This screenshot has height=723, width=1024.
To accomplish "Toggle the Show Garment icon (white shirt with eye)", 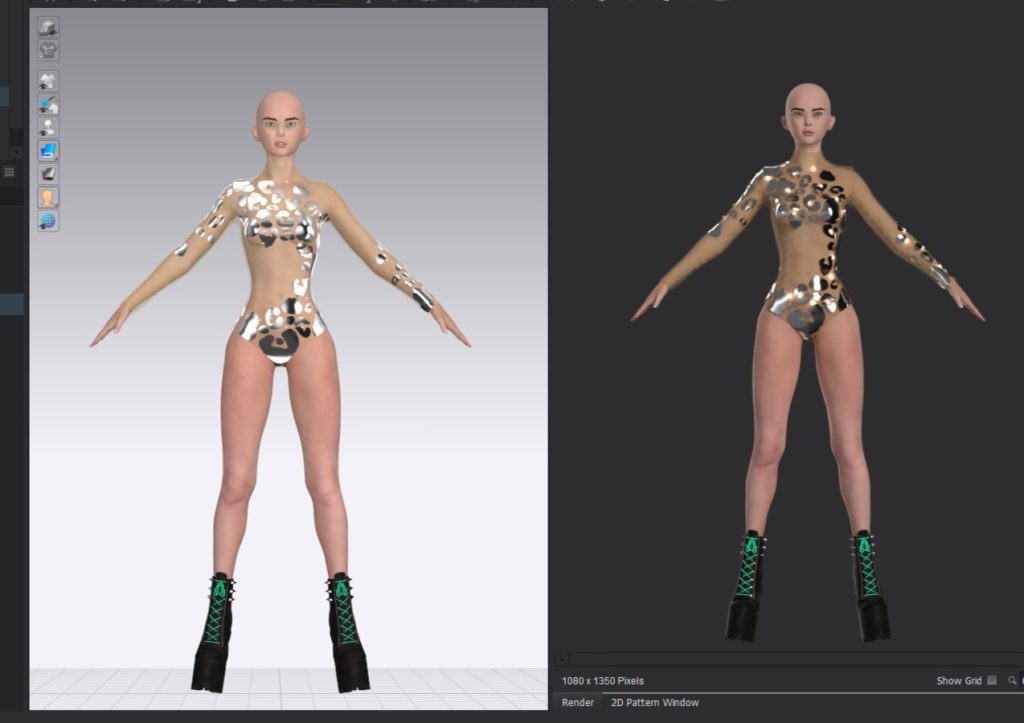I will click(48, 81).
